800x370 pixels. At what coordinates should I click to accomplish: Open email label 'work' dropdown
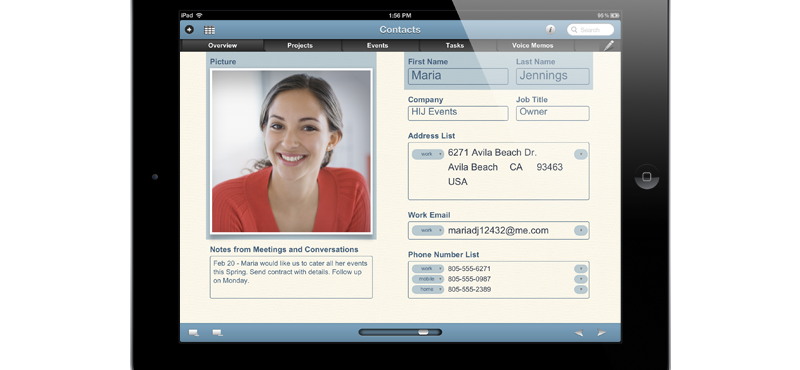pos(428,231)
